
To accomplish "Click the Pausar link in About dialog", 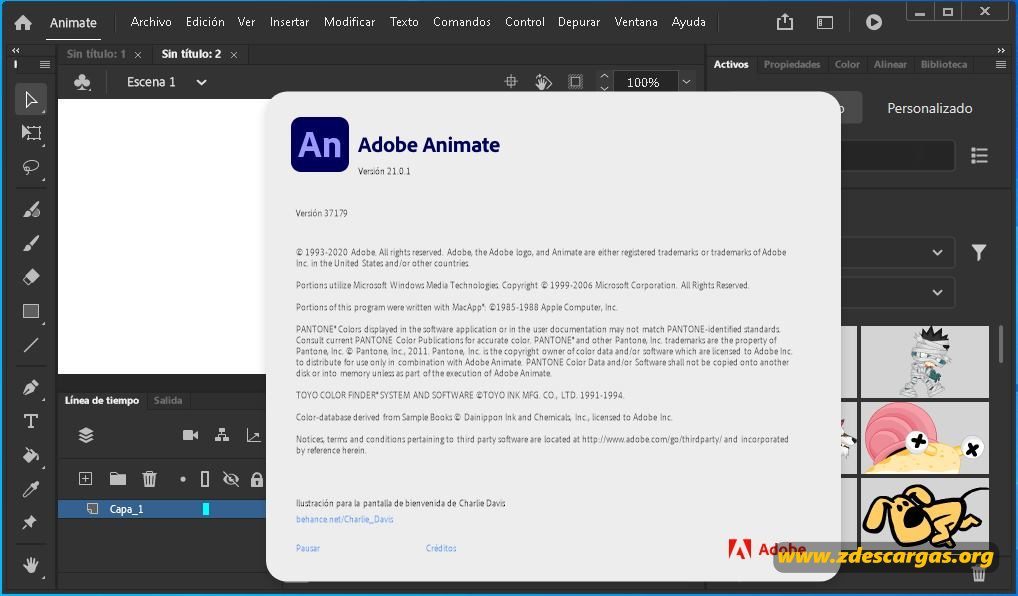I will [x=308, y=549].
